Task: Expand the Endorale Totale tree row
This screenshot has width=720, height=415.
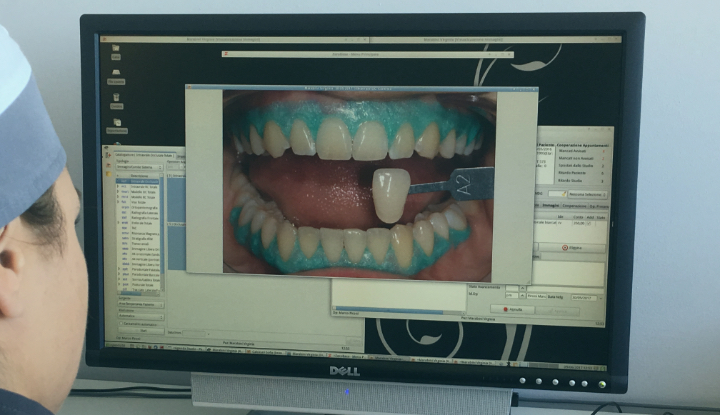Action: click(x=119, y=223)
